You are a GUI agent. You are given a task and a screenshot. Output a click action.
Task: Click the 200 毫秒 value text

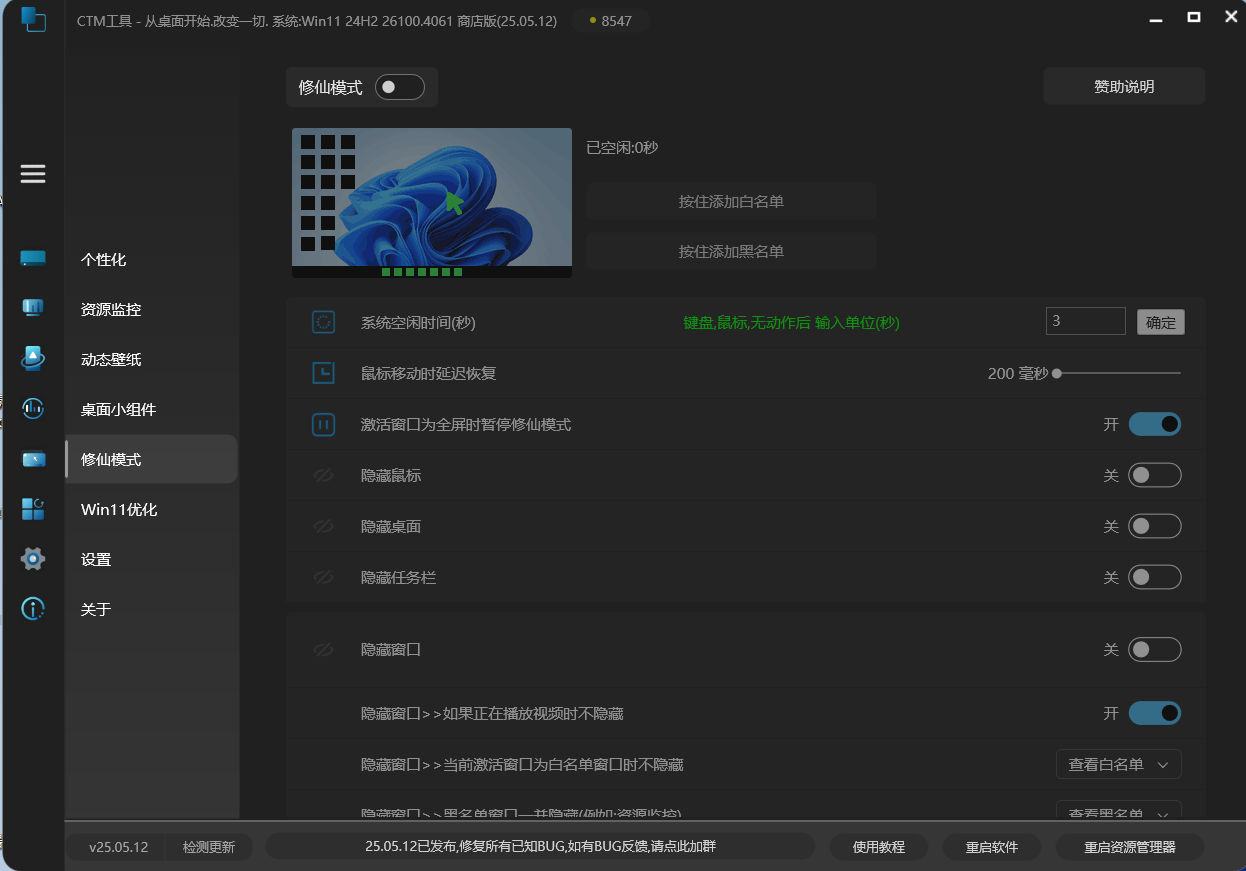1018,373
